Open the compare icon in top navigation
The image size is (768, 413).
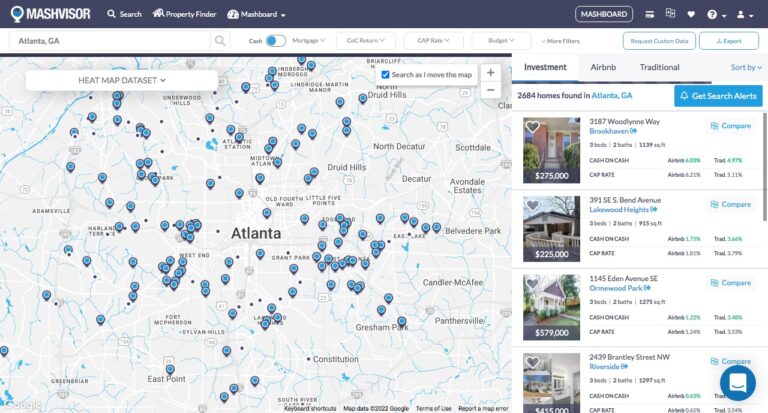tap(670, 14)
